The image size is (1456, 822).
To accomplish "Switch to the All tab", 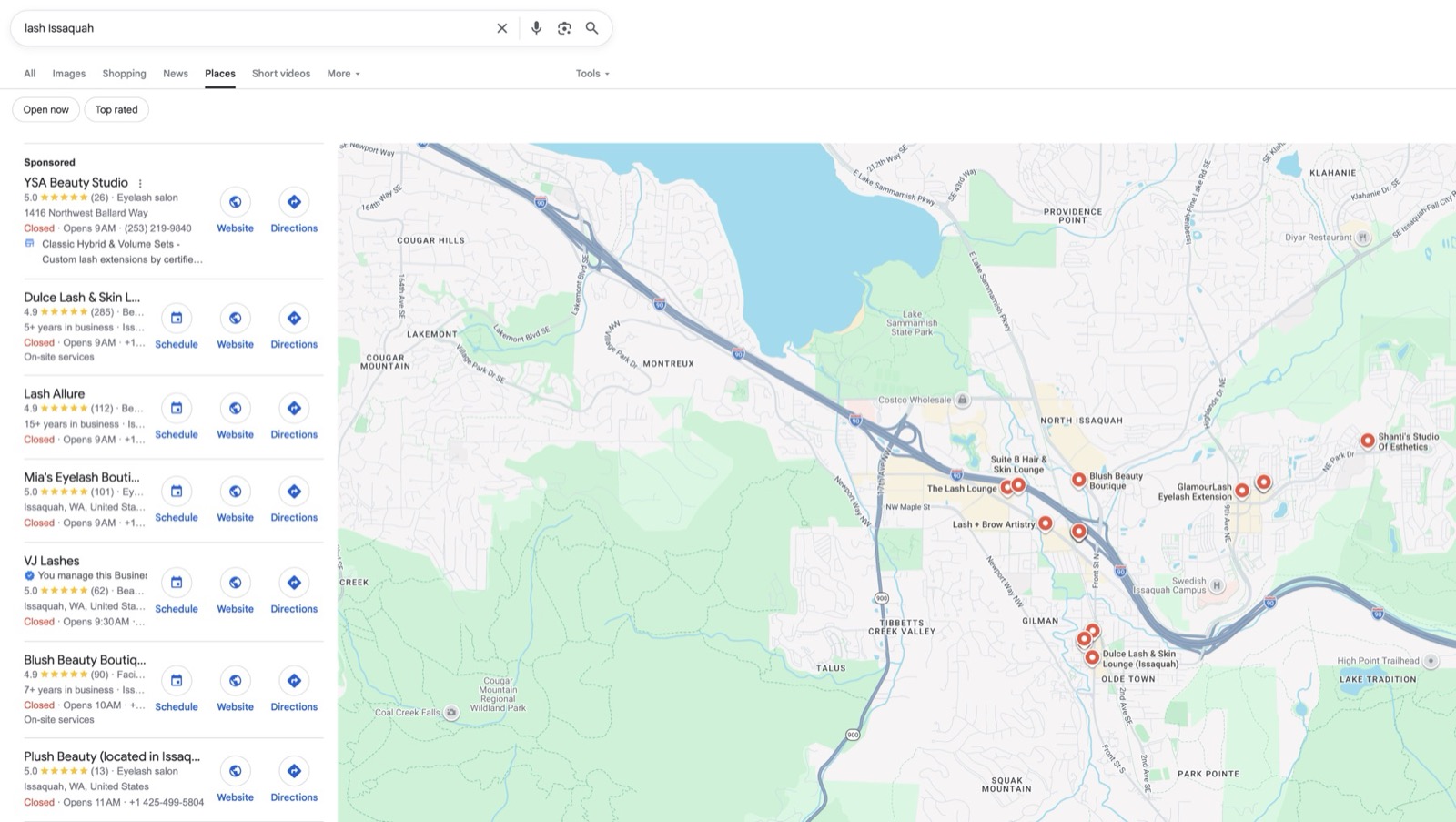I will click(30, 74).
